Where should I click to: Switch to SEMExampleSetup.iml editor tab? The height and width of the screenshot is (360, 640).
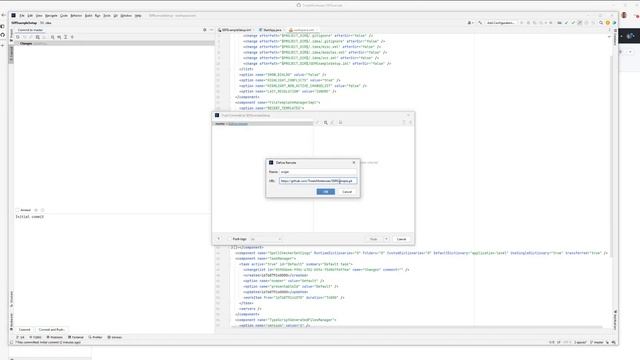pyautogui.click(x=236, y=30)
